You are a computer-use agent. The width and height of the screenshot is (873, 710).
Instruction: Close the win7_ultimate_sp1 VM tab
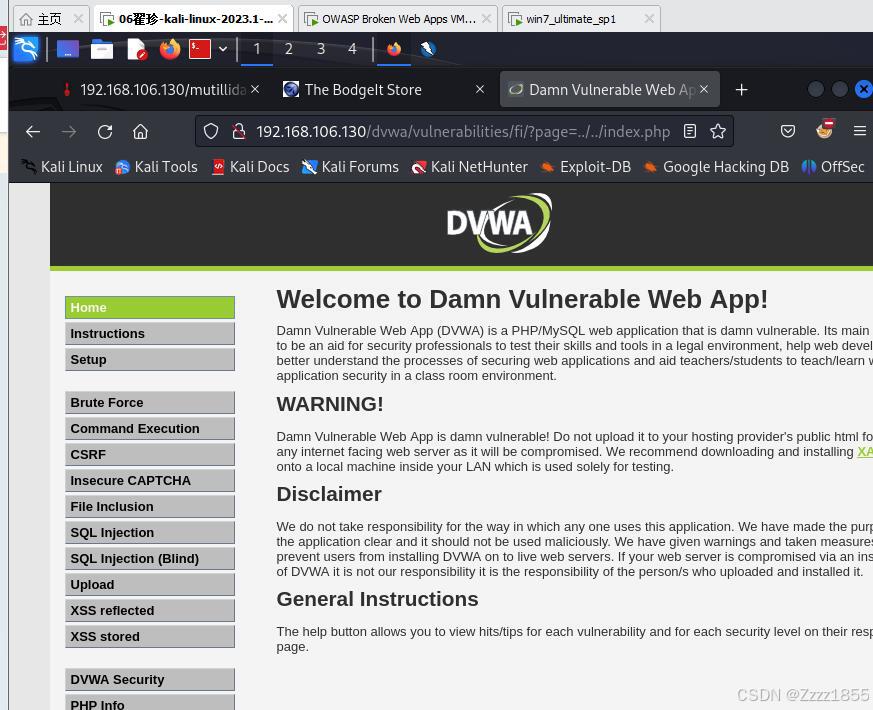pyautogui.click(x=649, y=19)
